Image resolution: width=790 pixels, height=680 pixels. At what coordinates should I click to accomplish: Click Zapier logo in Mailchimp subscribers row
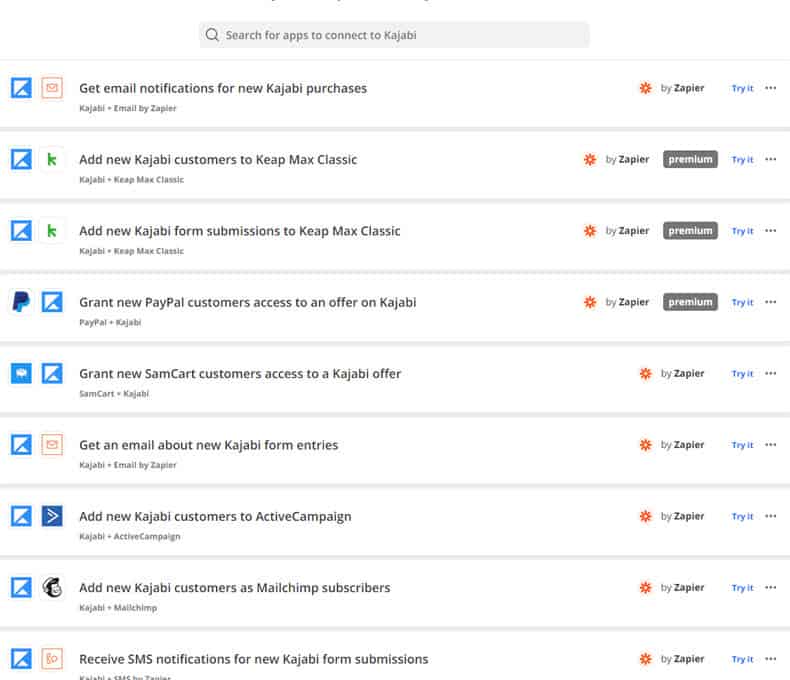[x=645, y=588]
